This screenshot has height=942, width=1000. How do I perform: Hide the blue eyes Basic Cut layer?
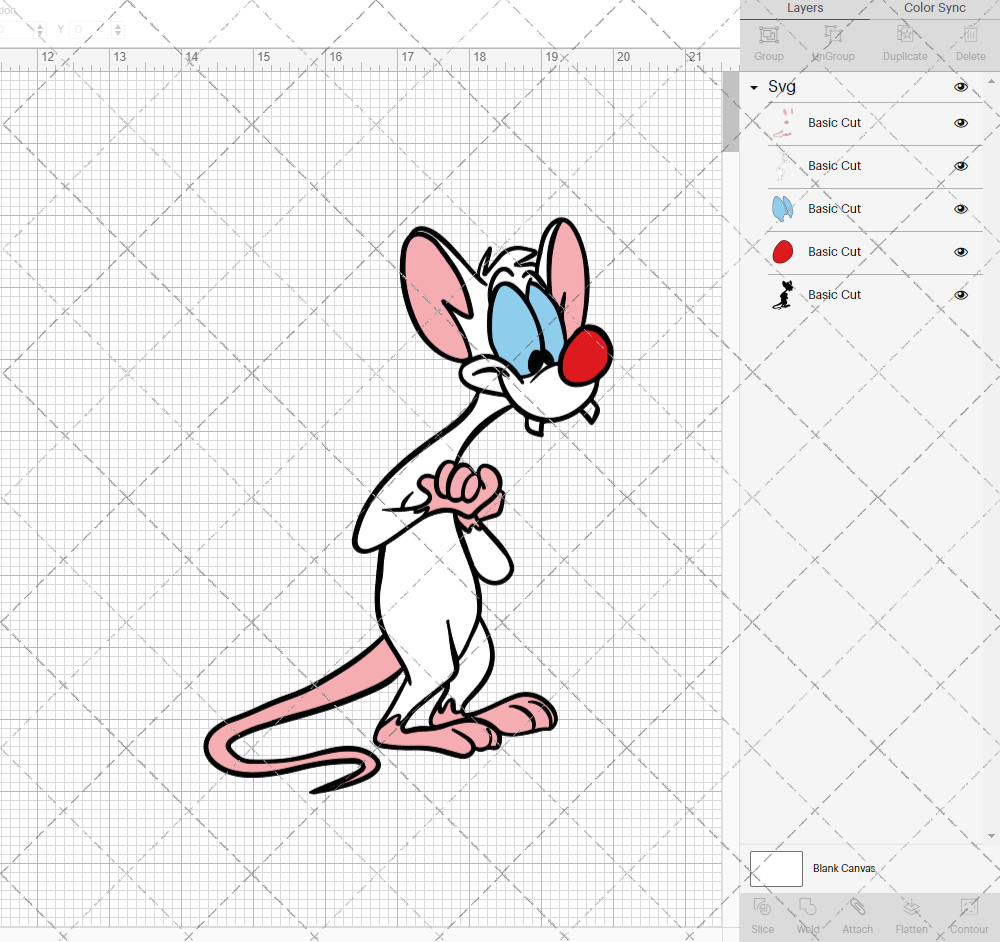[x=960, y=209]
